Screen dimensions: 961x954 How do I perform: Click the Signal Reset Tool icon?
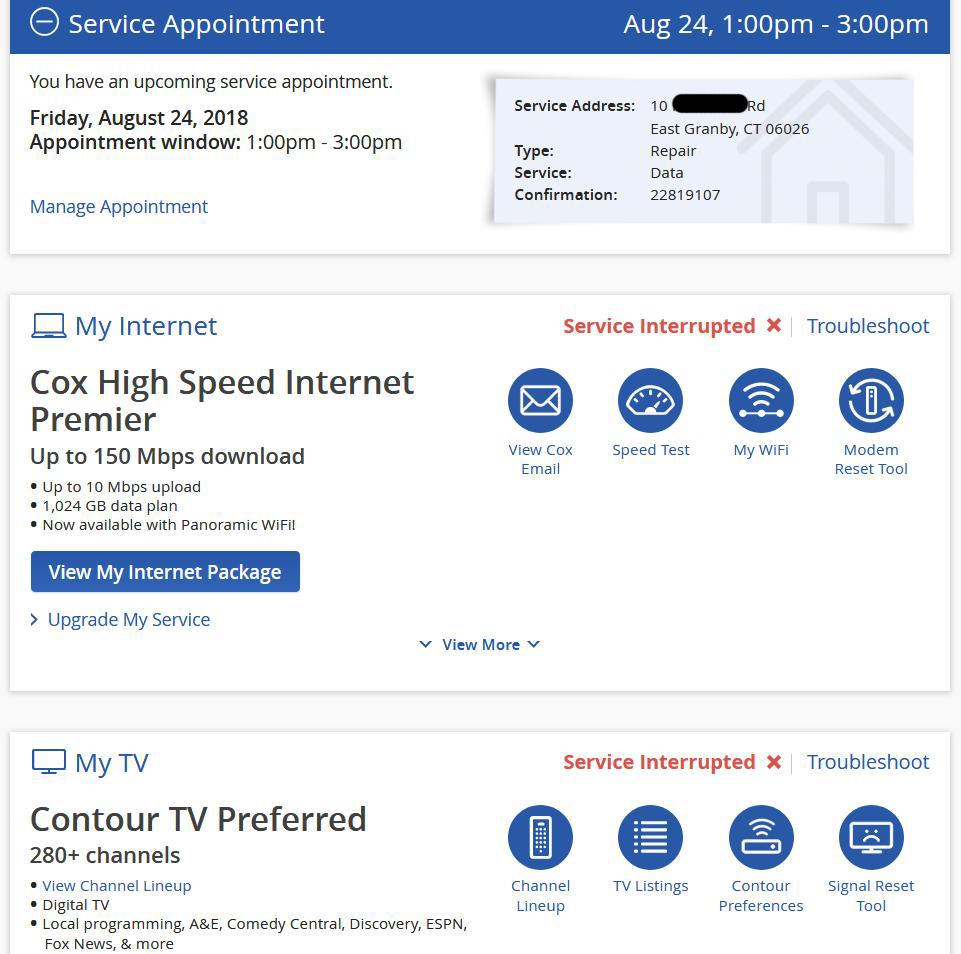(871, 837)
